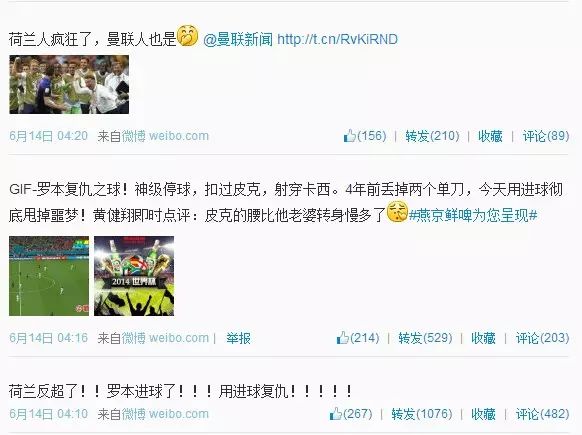
Task: Like the 04:20 post with 156 thumbs-up
Action: 365,136
